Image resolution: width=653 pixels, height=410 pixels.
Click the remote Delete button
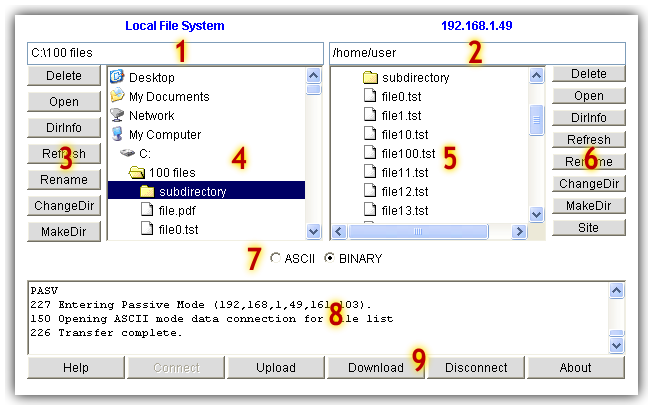click(589, 74)
